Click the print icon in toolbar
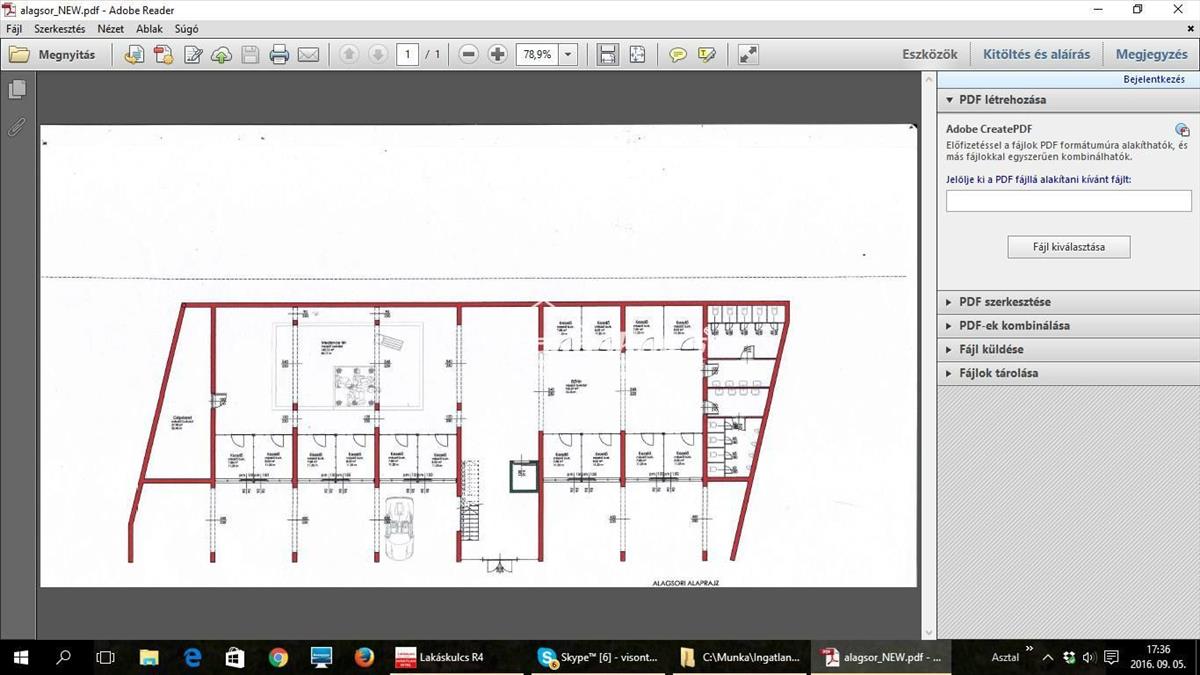 pyautogui.click(x=279, y=55)
